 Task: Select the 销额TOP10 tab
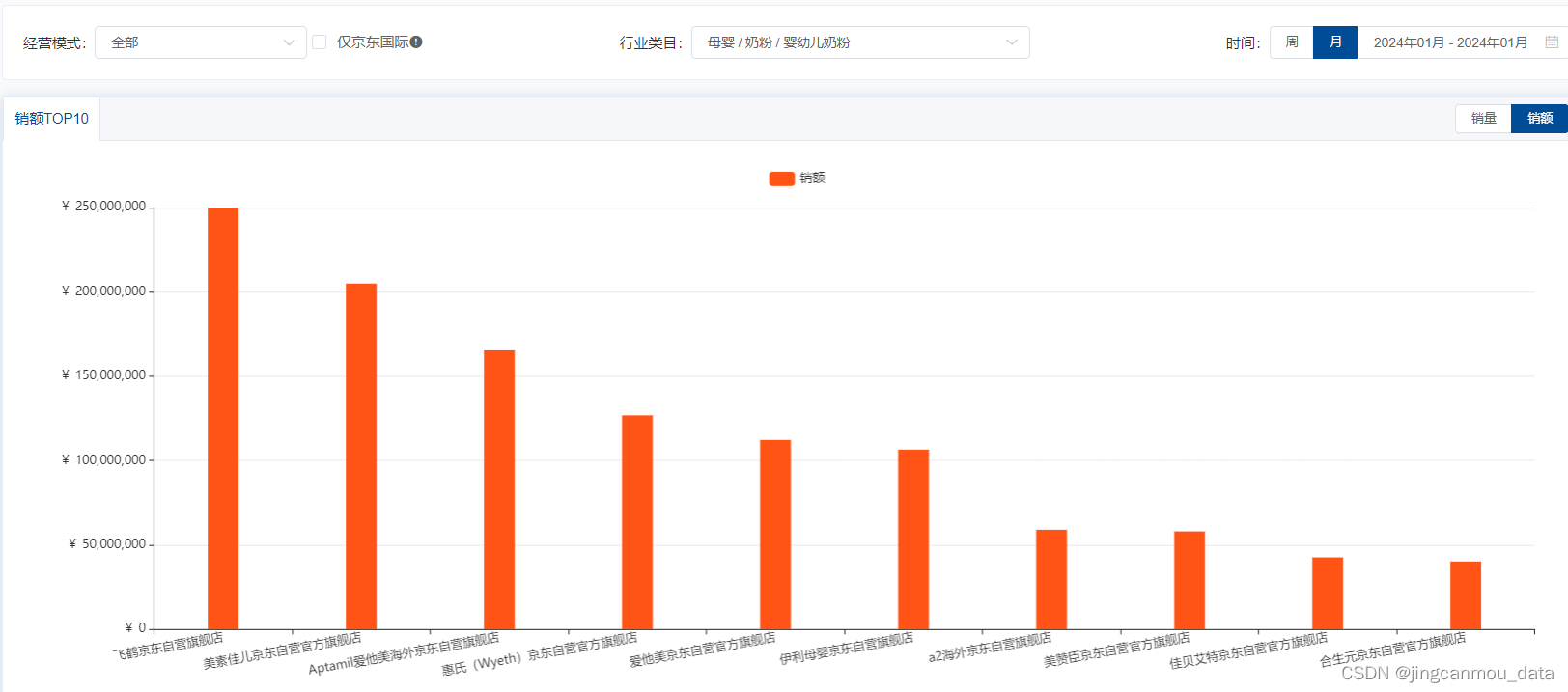pyautogui.click(x=52, y=119)
